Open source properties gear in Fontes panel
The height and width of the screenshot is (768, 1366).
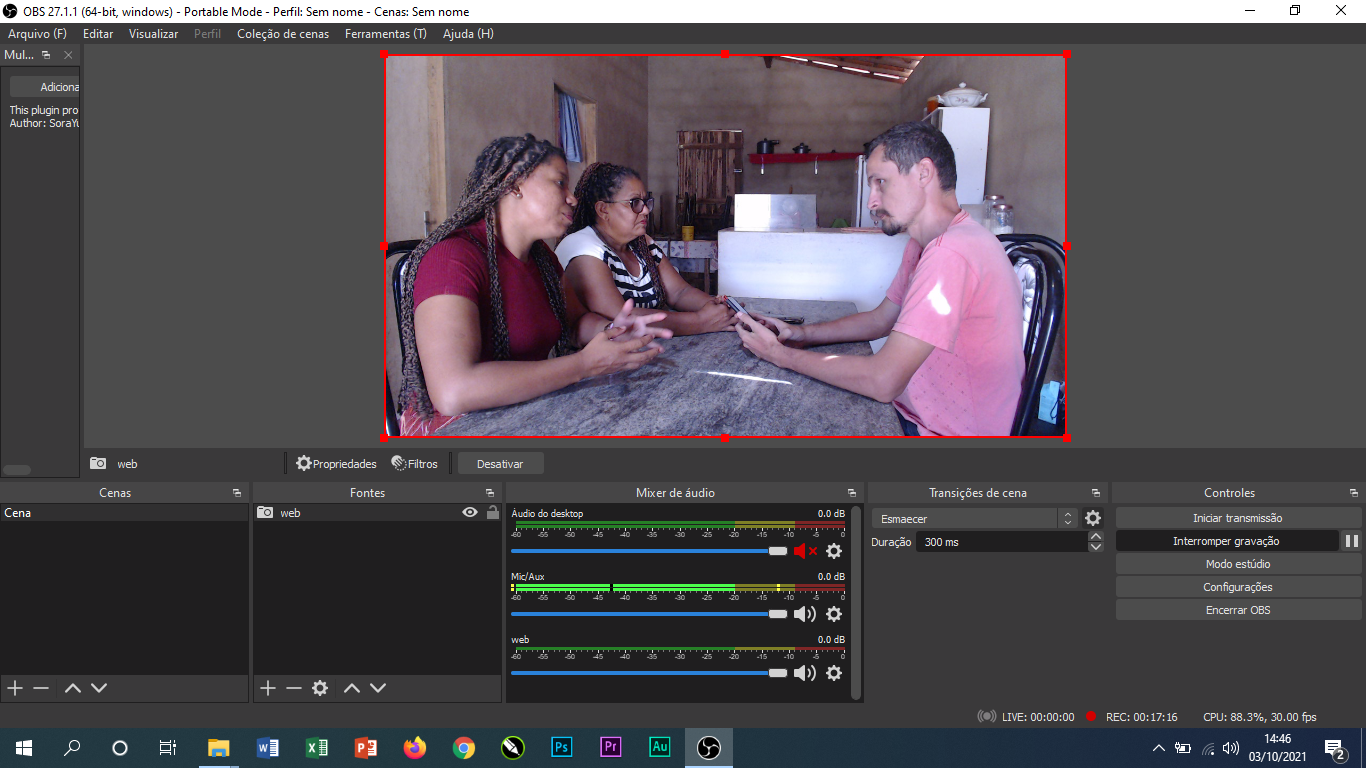[320, 688]
